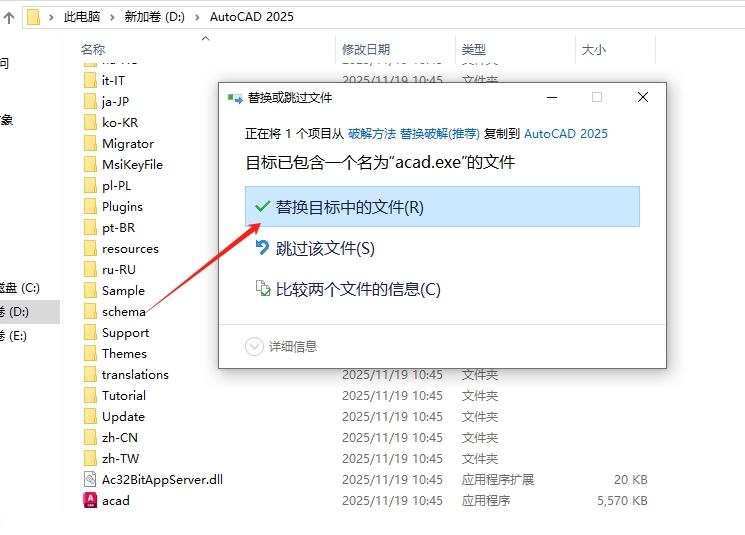Click the Tutorial folder name
Screen dimensions: 745x535
pos(124,395)
